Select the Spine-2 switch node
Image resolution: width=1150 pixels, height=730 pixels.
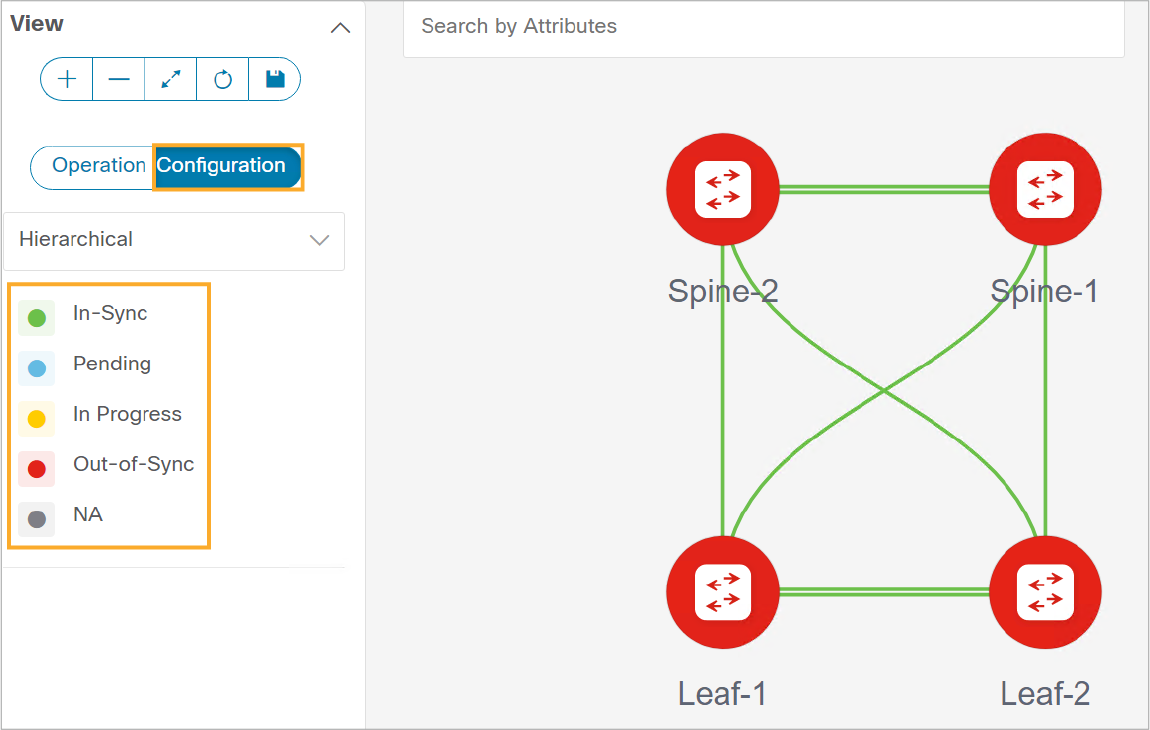point(722,189)
